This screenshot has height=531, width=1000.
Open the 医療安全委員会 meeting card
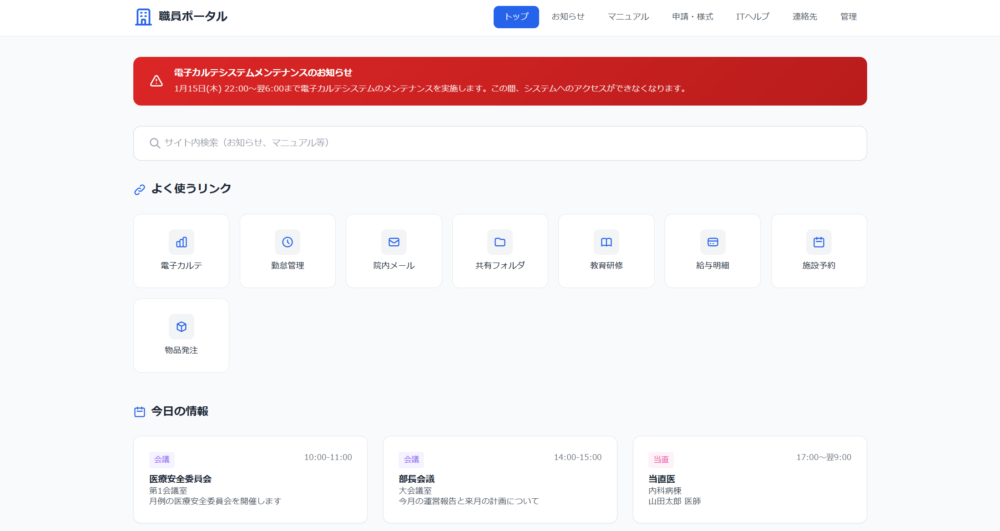(x=250, y=480)
